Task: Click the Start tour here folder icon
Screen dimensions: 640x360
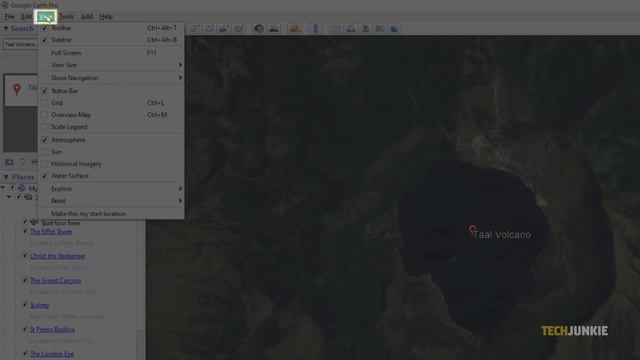Action: [34, 222]
